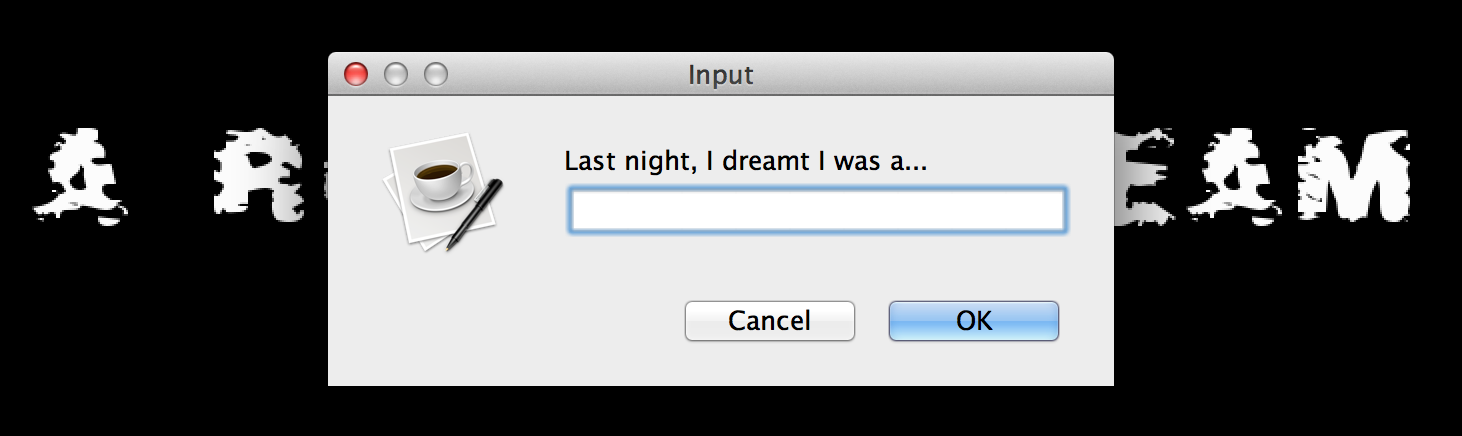Click the white saucer under the coffee cup
This screenshot has width=1462, height=436.
pos(441,200)
